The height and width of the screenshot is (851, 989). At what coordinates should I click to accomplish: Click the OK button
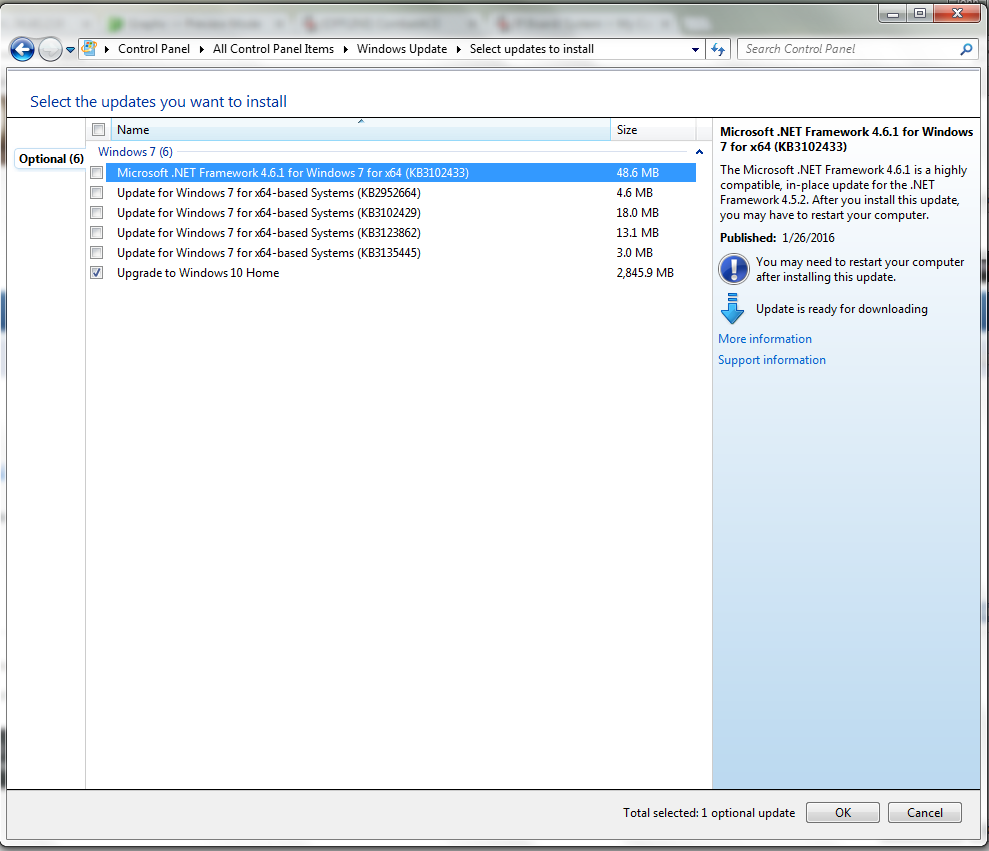pyautogui.click(x=843, y=813)
